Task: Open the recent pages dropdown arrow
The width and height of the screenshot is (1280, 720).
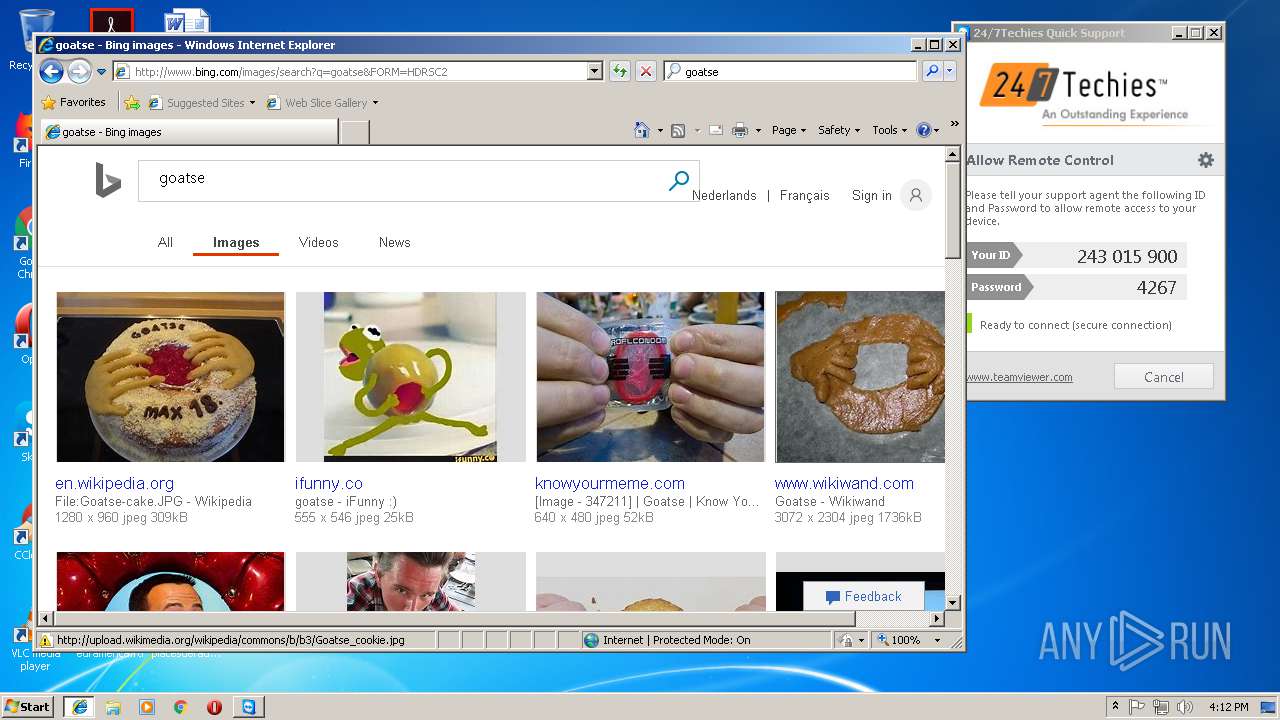Action: [101, 72]
